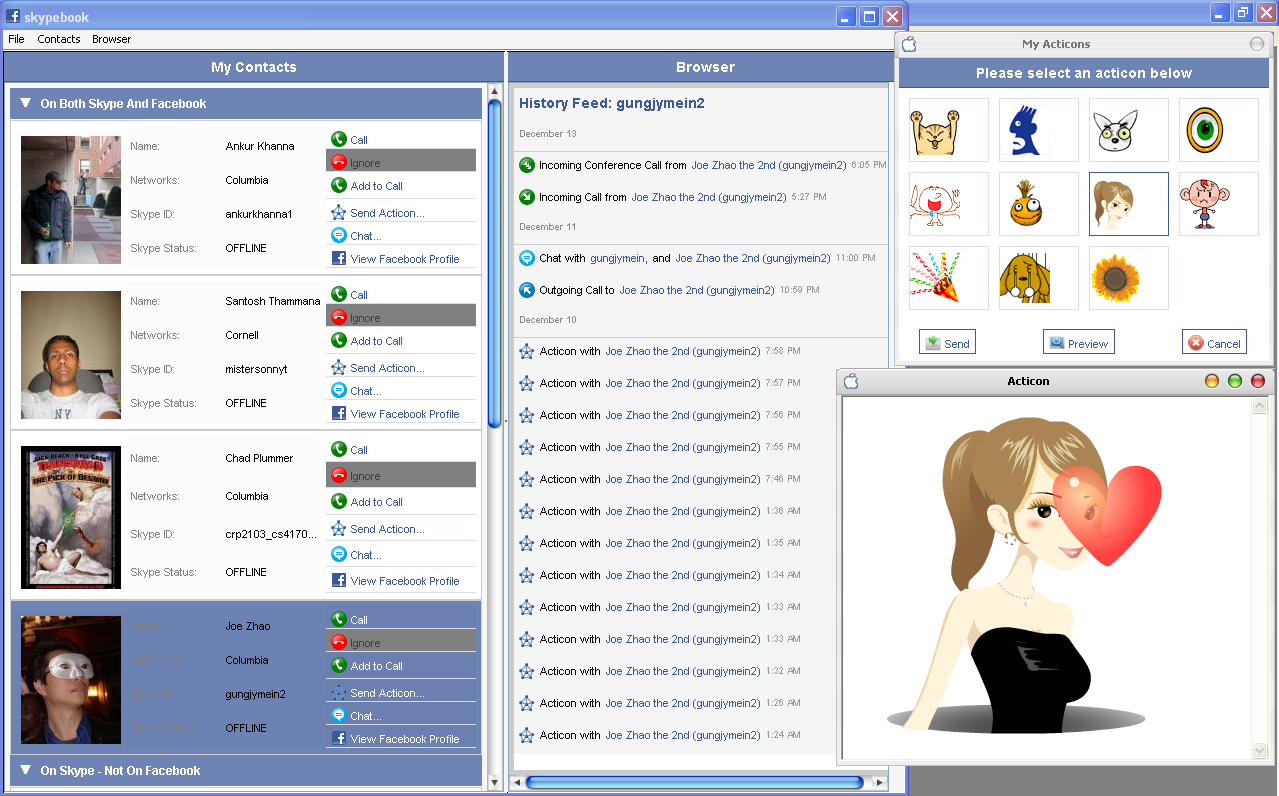The width and height of the screenshot is (1279, 796).
Task: Send Acticon to Ankur Khanna
Action: tap(387, 213)
